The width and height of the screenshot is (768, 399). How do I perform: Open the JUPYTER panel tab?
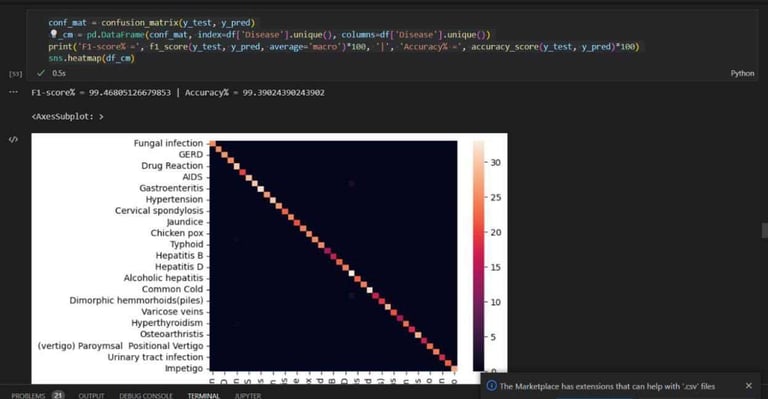[248, 396]
